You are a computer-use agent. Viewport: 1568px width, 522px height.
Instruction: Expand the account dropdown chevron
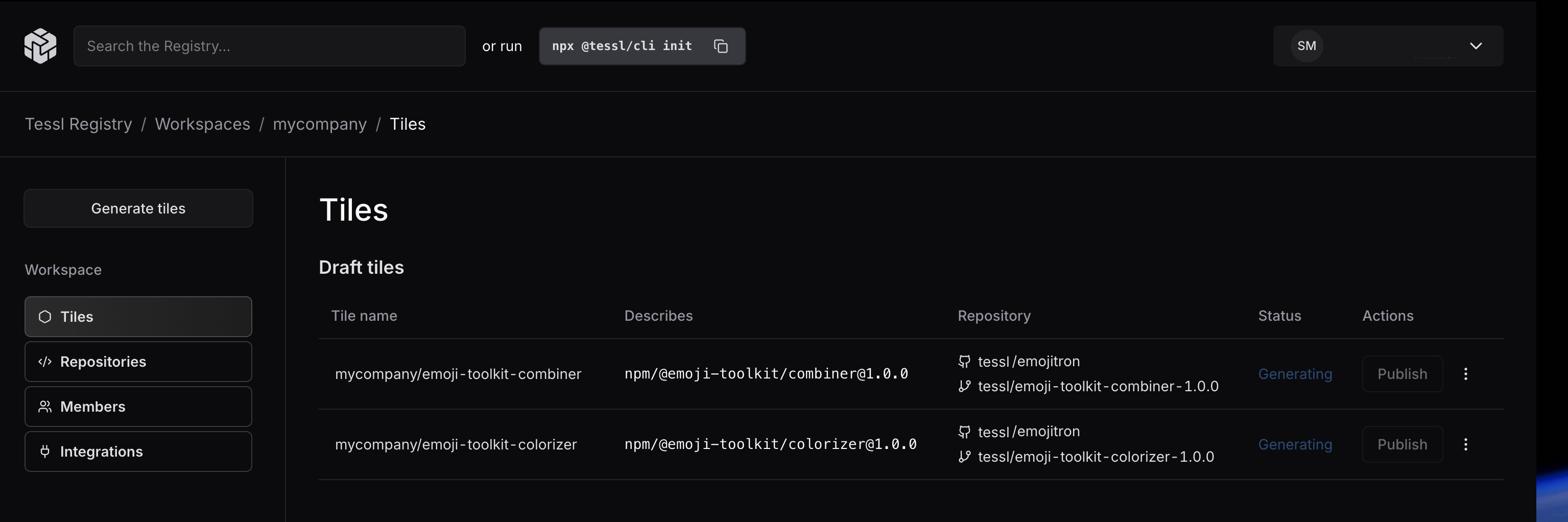(x=1476, y=46)
